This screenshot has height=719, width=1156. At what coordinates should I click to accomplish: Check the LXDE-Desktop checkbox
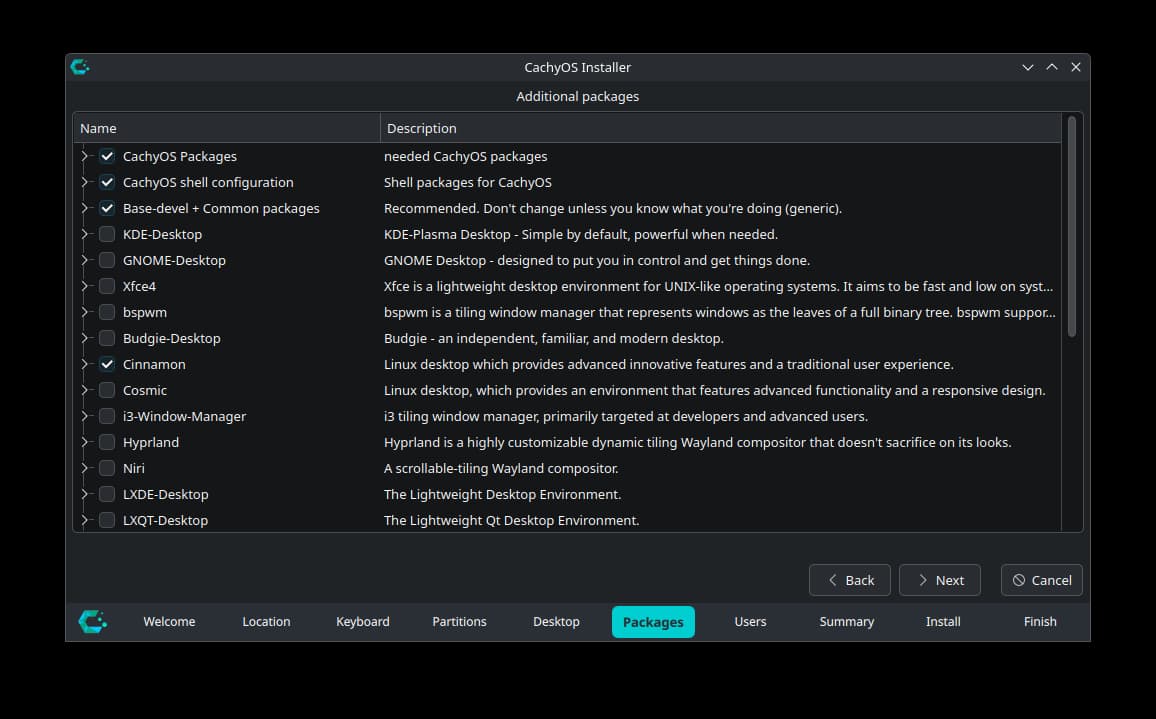click(107, 494)
